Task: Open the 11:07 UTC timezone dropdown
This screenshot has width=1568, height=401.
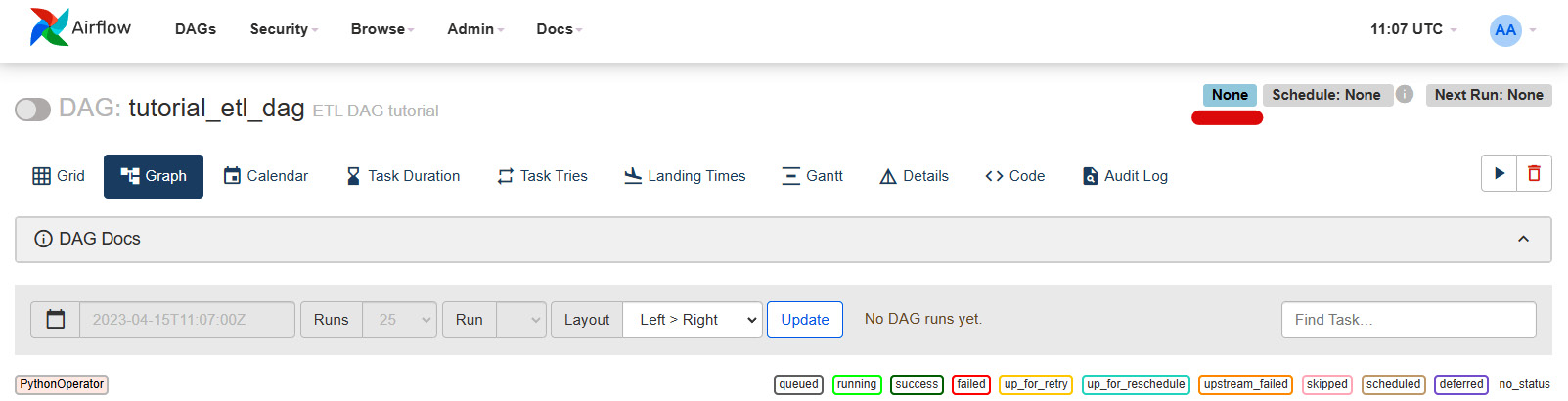Action: [1413, 29]
